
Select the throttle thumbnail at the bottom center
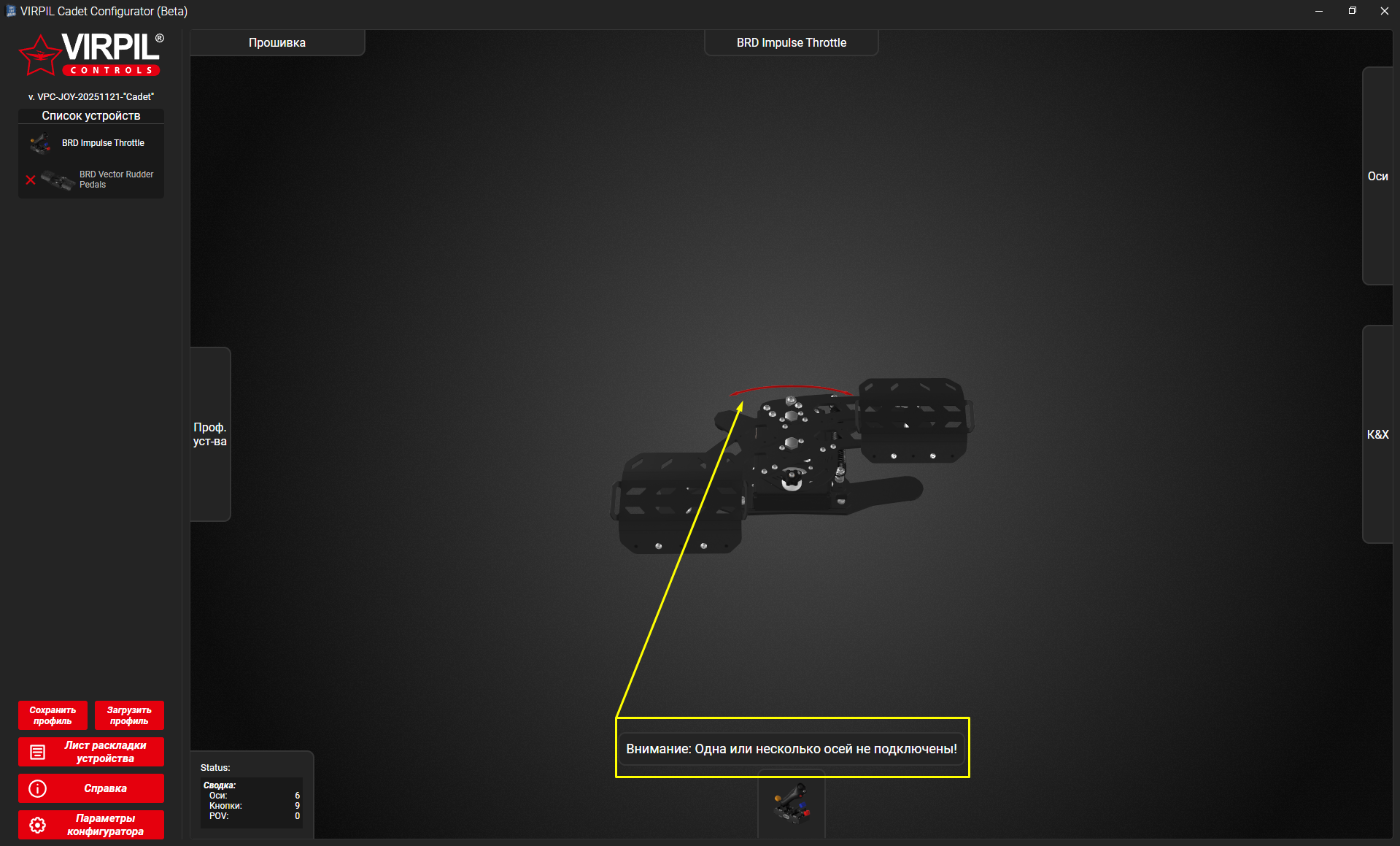pos(792,804)
